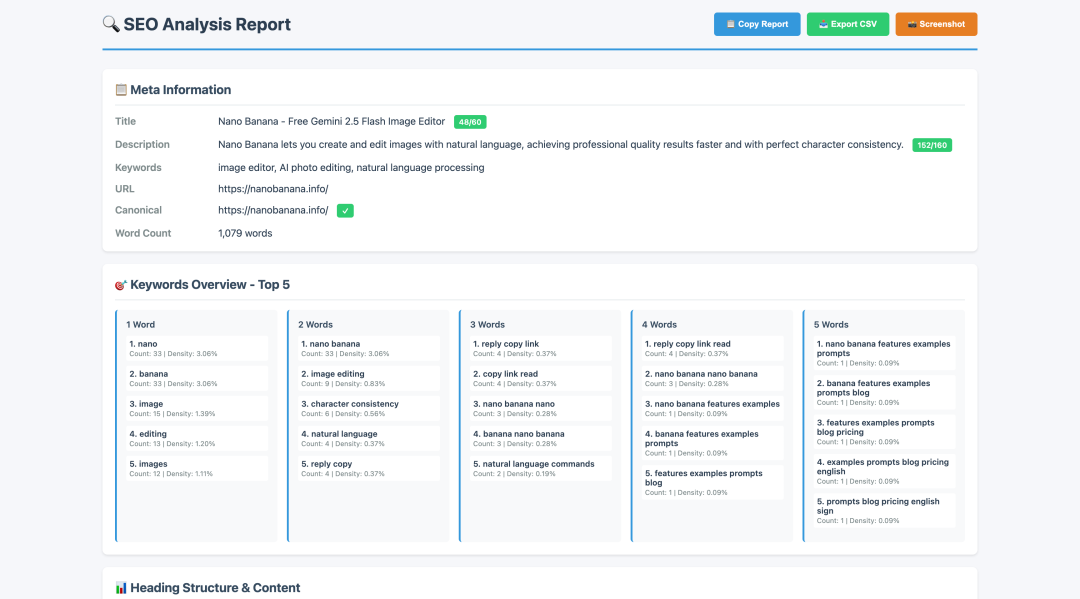The width and height of the screenshot is (1080, 599).
Task: Select keyword '3. features examples prompts blog pricing'
Action: tap(884, 432)
